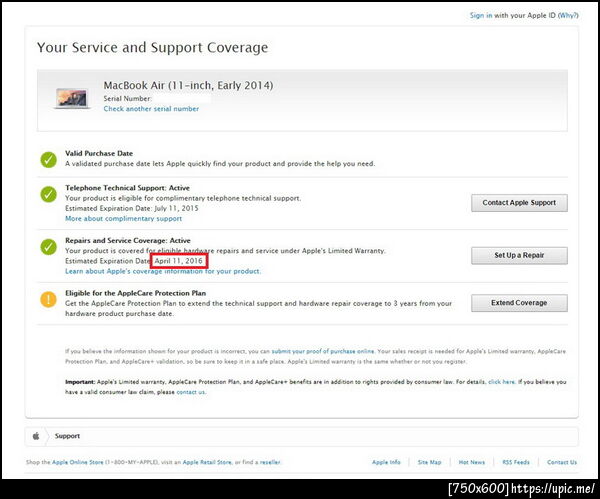Click the green checkmark beside Telephone Technical Support

click(49, 194)
